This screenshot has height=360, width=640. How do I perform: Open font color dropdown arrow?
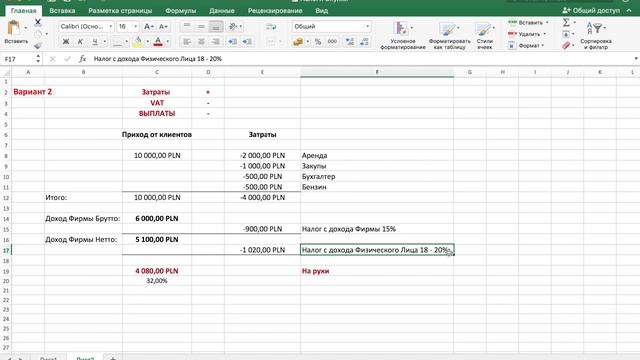click(x=167, y=42)
